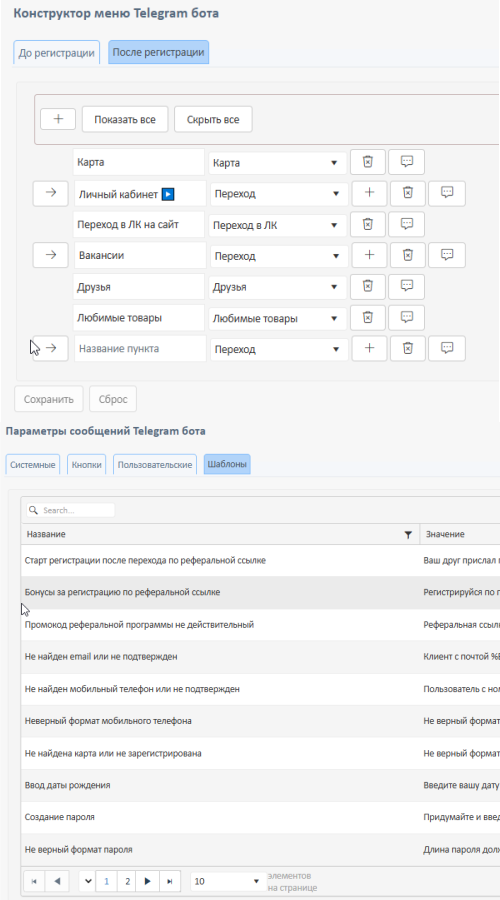The image size is (500, 900).
Task: Click the Показать все button
Action: 125,119
